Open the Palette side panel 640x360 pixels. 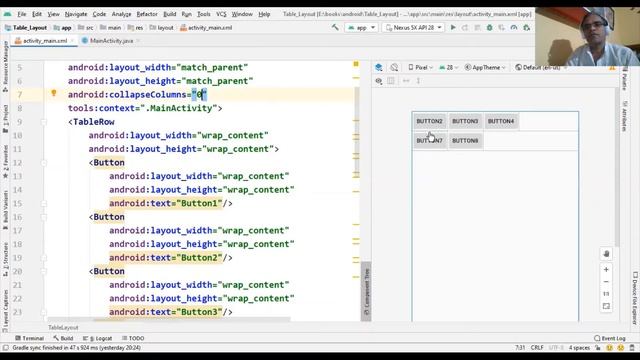point(624,79)
